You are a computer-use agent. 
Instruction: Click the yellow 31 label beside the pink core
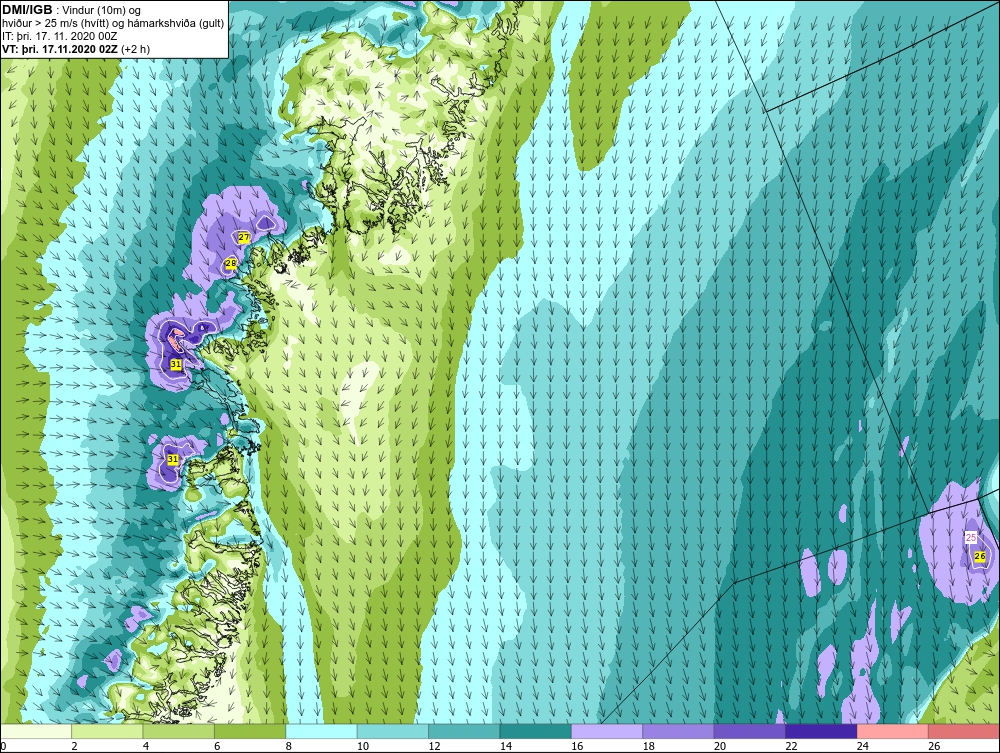(x=176, y=363)
